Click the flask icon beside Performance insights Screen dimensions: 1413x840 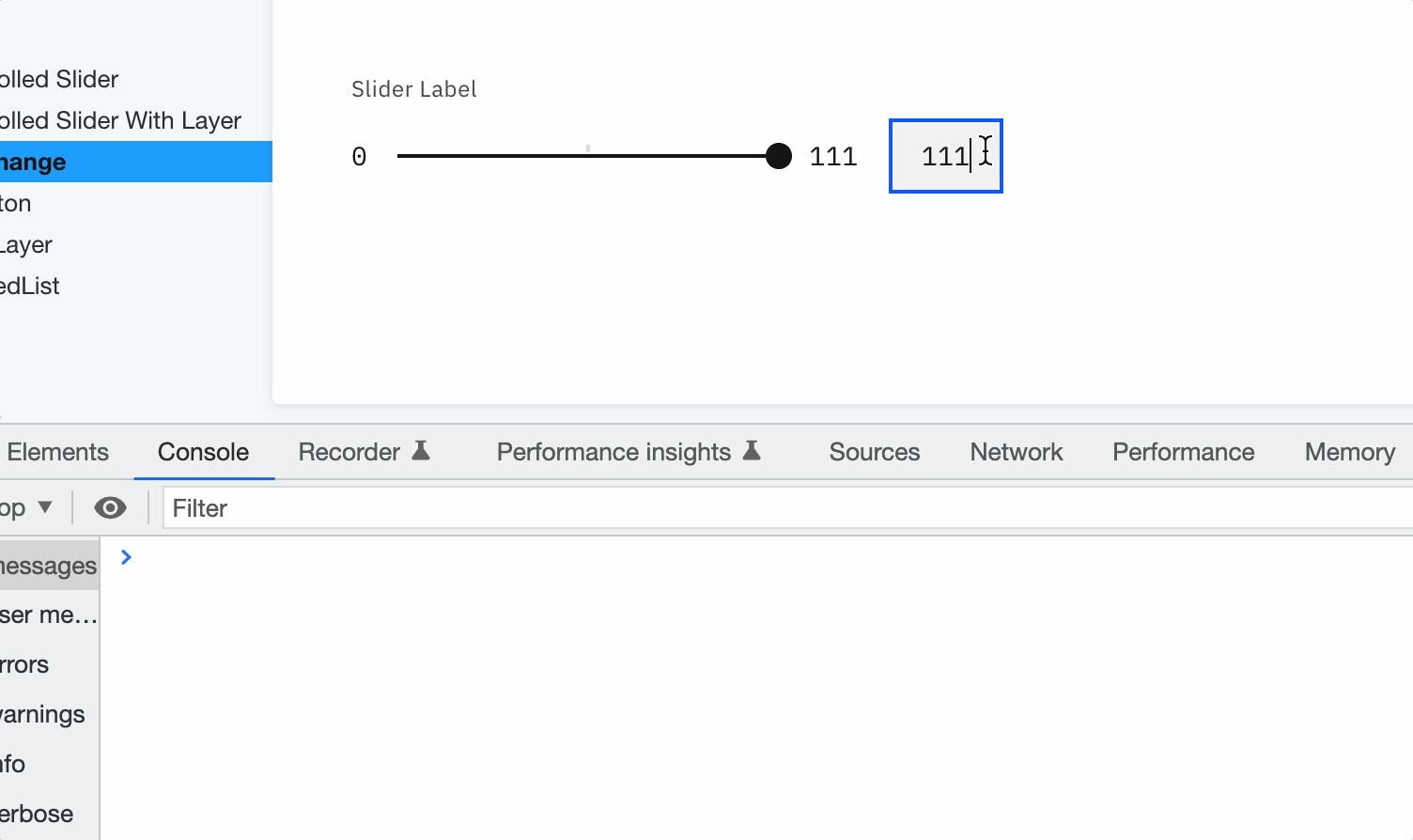tap(752, 451)
